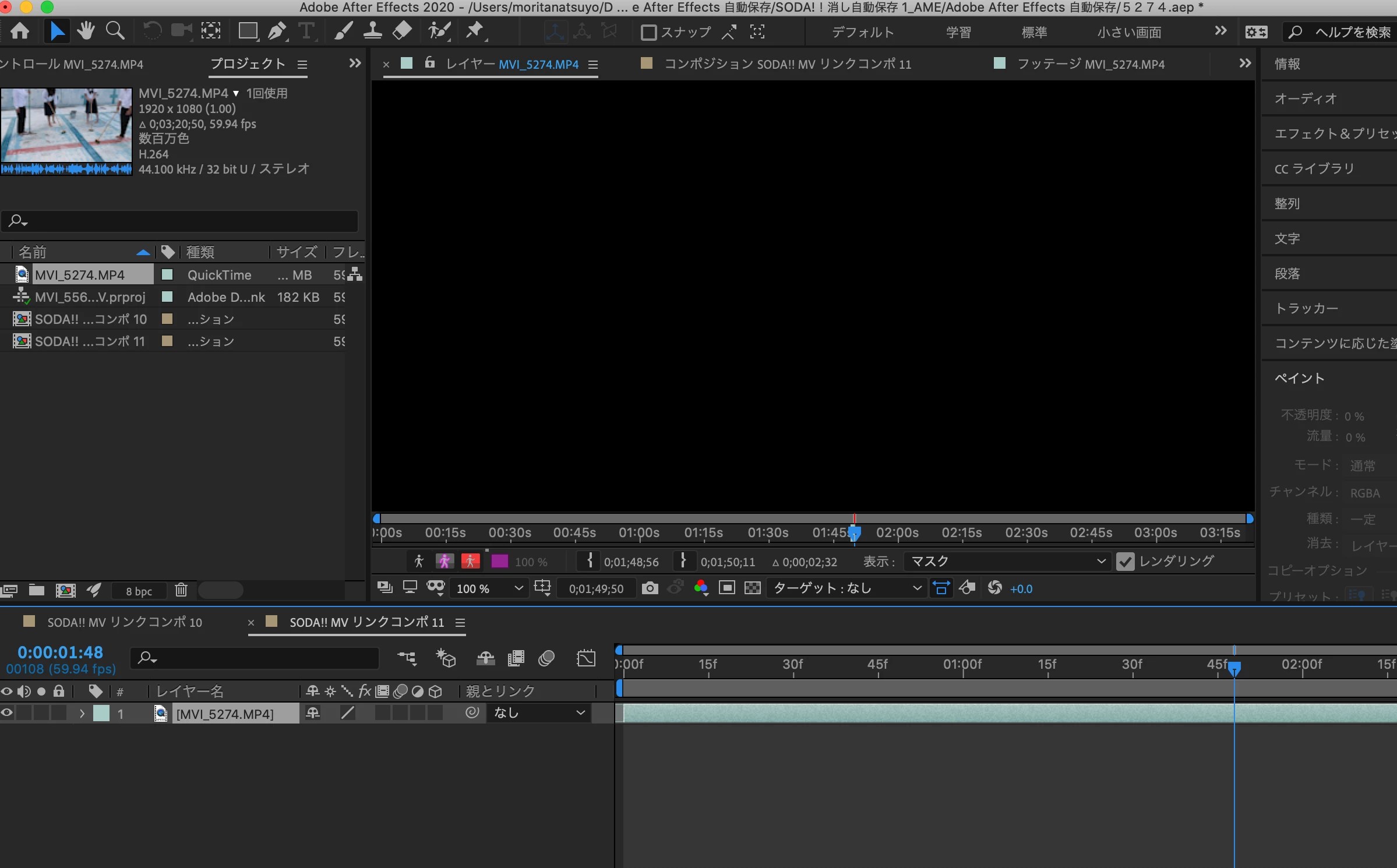The image size is (1397, 868).
Task: Select the Clone Stamp tool
Action: tap(372, 31)
